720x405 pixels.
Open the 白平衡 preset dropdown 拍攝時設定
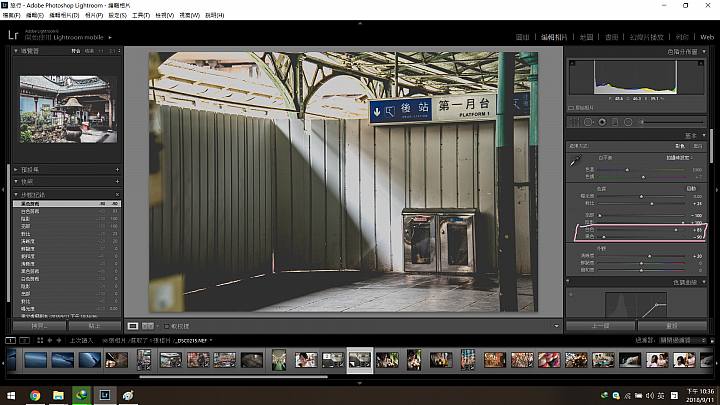(681, 158)
